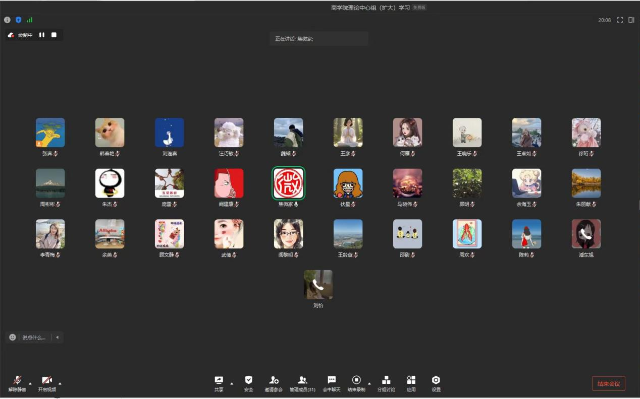Open the meeting info icon at top left
This screenshot has width=640, height=399.
point(7,20)
